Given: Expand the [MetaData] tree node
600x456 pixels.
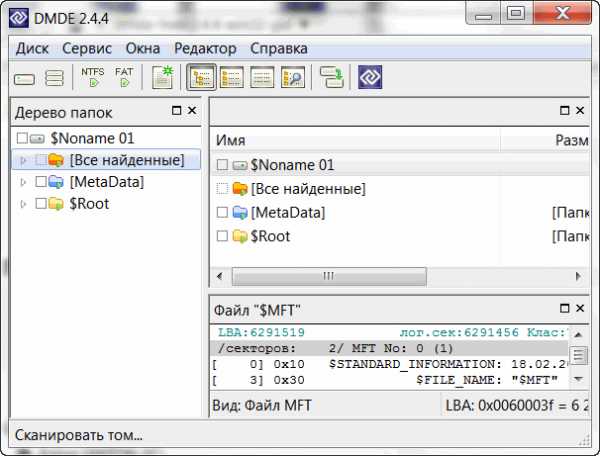Looking at the screenshot, I should (23, 182).
